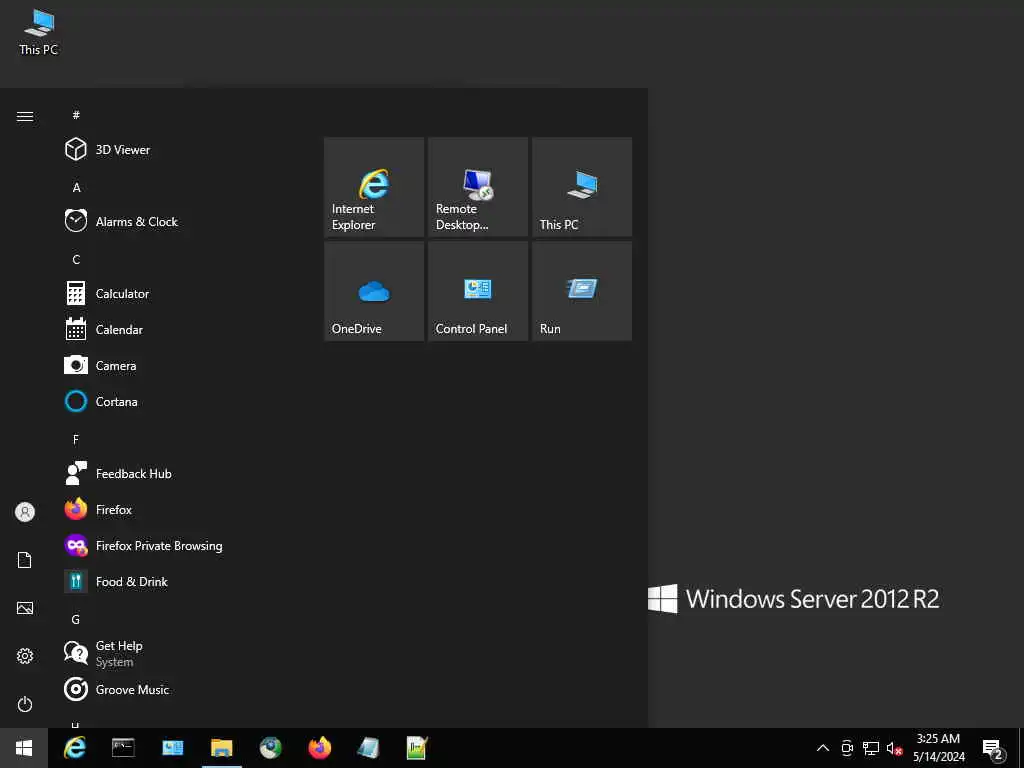Open Internet Explorer from the taskbar
Viewport: 1024px width, 768px height.
click(x=74, y=748)
